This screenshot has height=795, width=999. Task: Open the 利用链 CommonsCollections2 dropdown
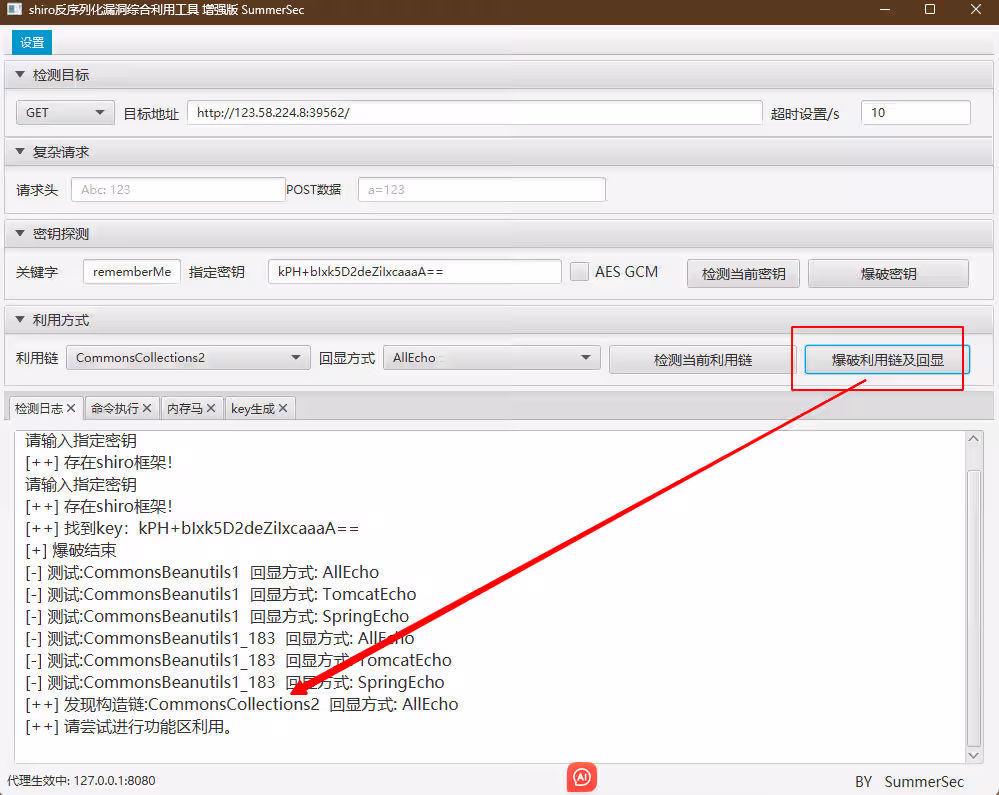[188, 358]
